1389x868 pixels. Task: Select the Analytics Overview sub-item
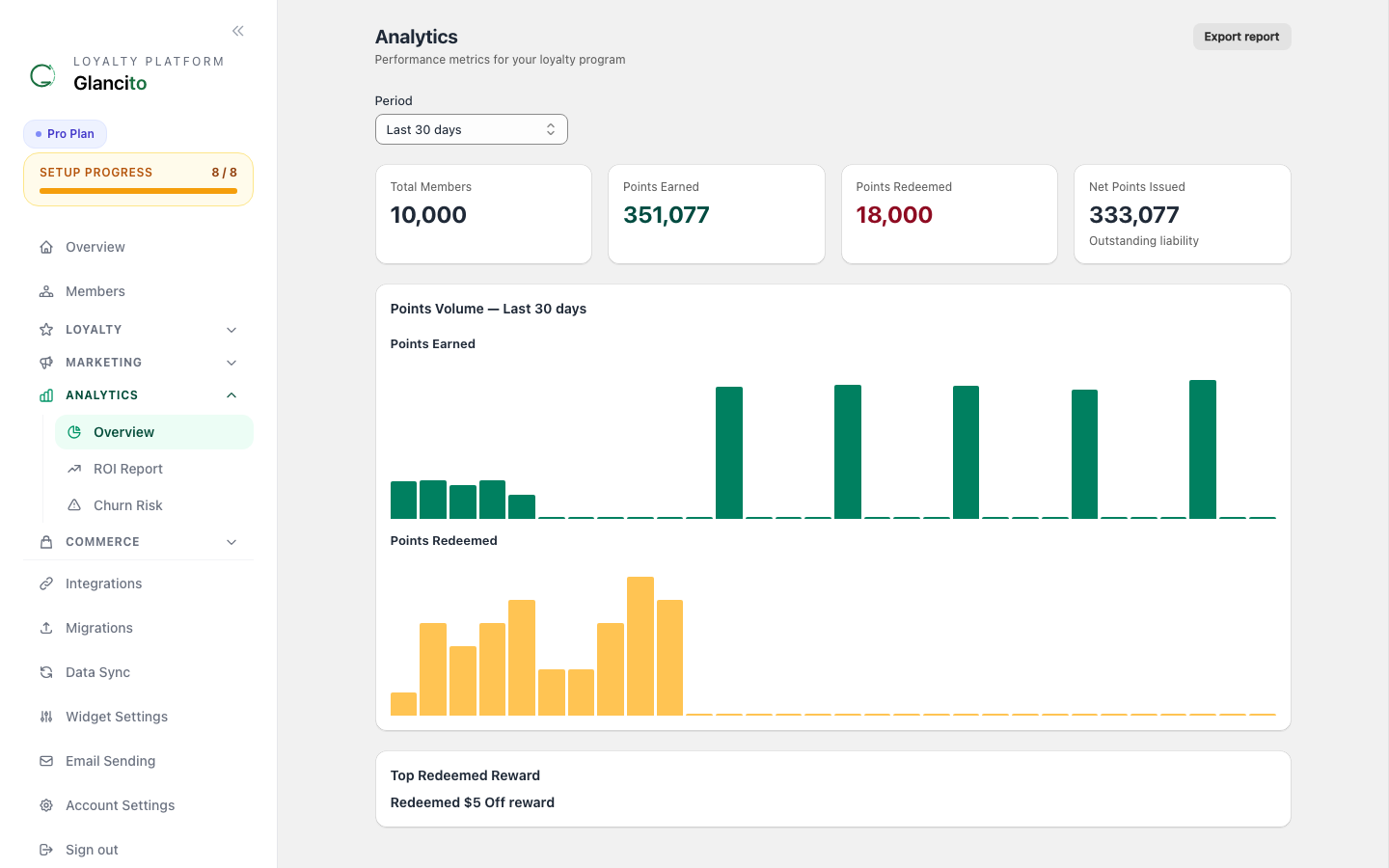point(154,432)
